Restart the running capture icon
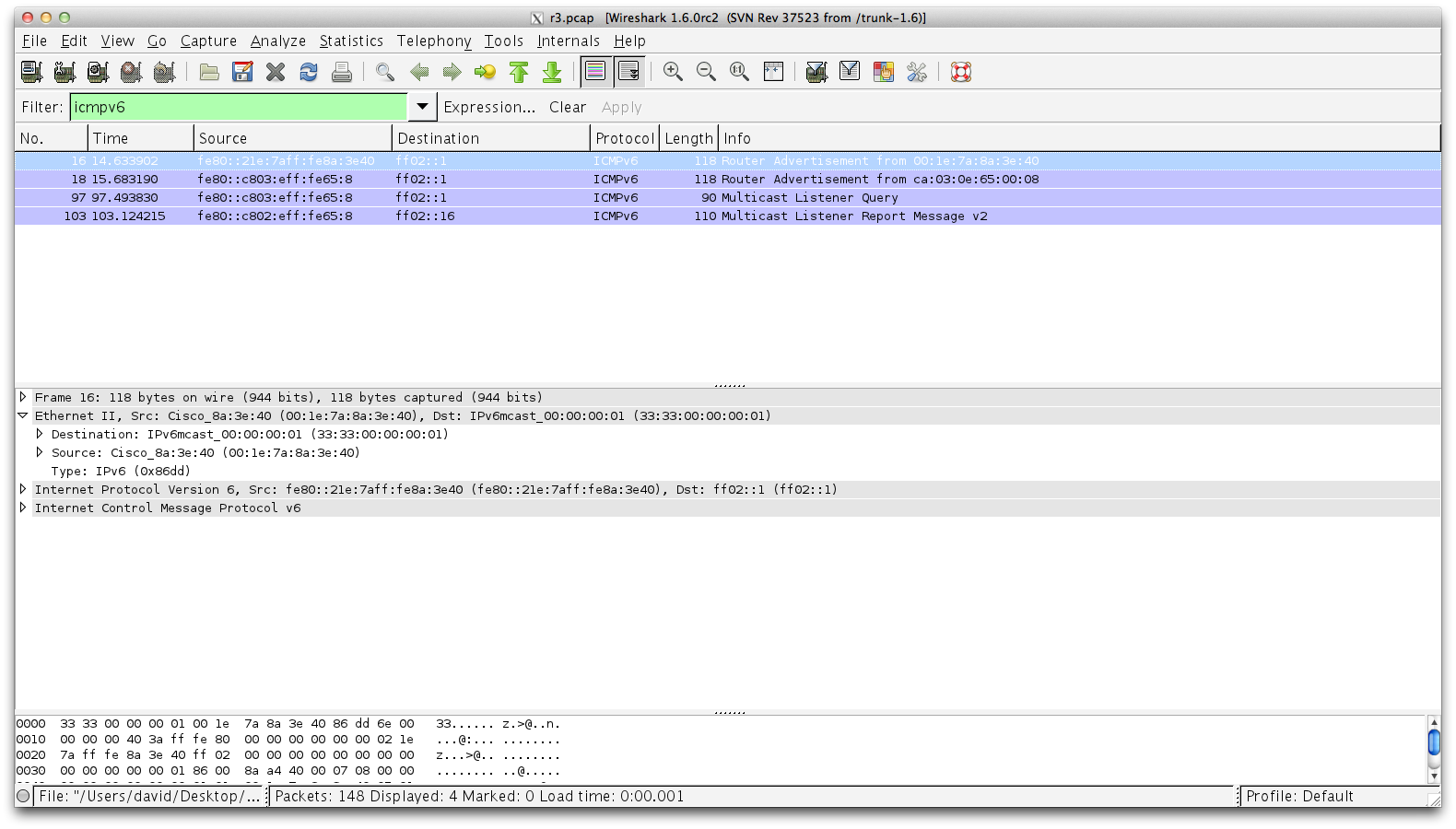1456x829 pixels. [x=164, y=72]
